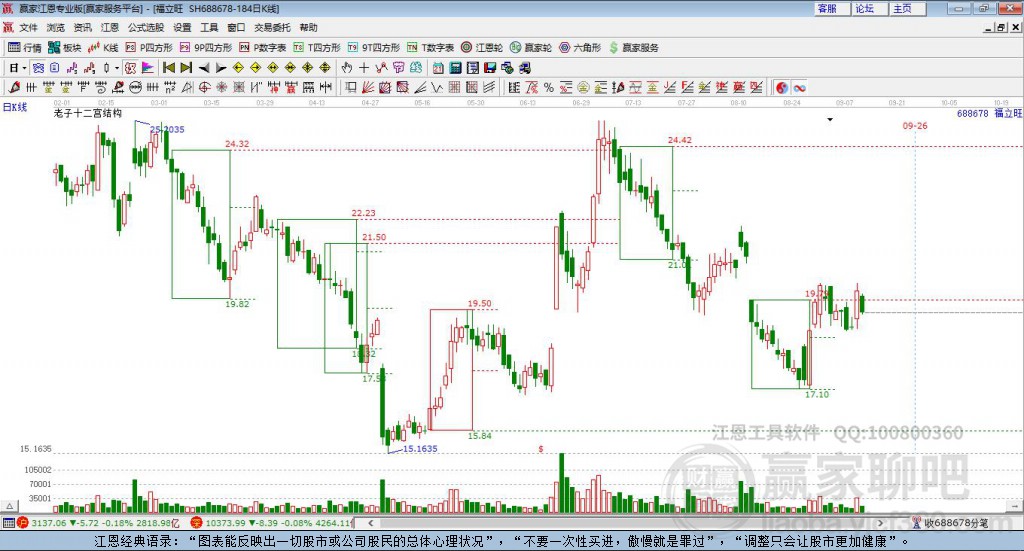Open 赢家服务 with the dollar icon
Screen dimensions: 1024x551
(x=634, y=48)
